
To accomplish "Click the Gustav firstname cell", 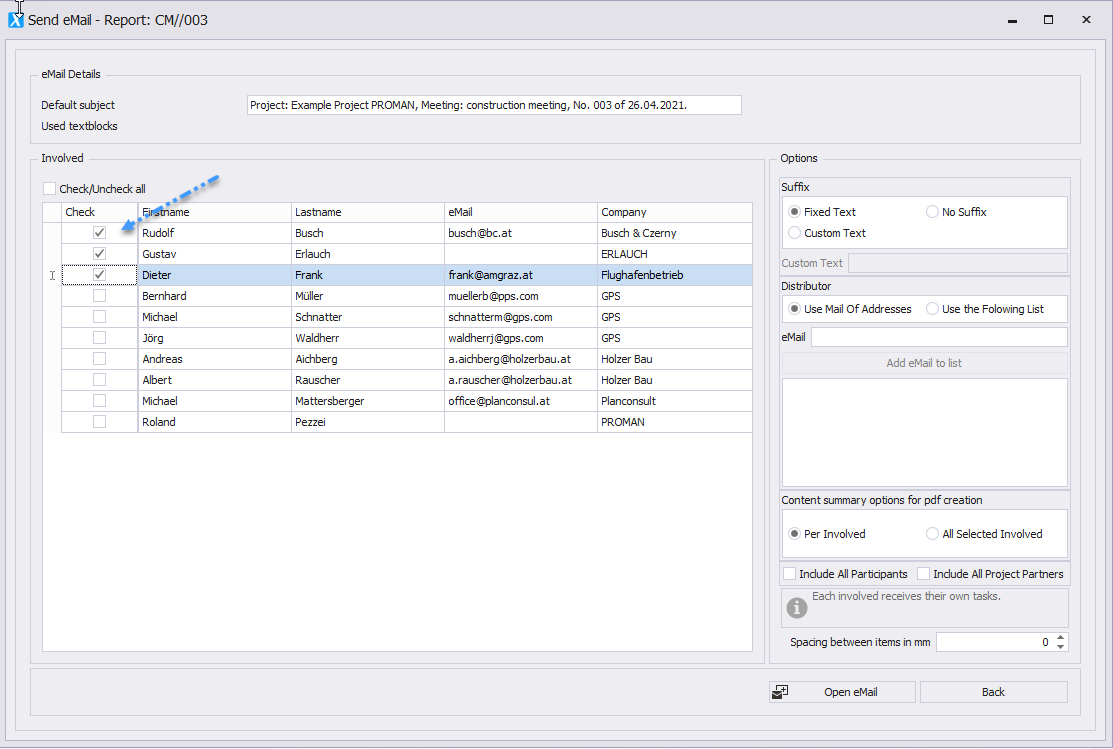I will click(214, 254).
